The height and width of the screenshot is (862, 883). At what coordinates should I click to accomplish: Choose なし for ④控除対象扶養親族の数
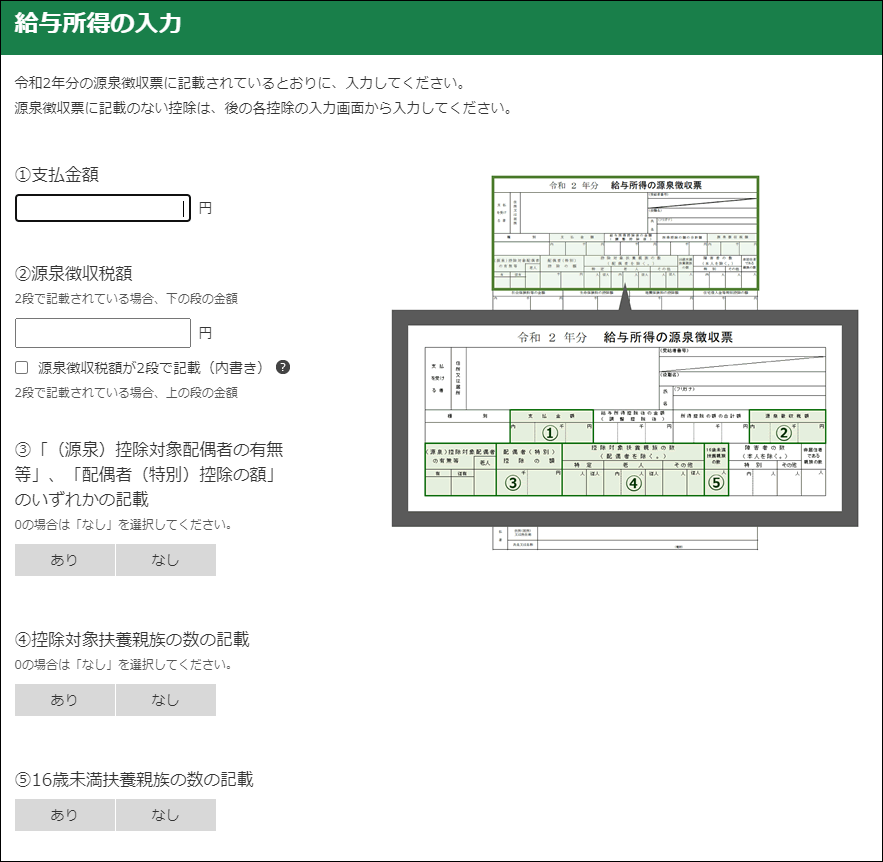[x=166, y=700]
